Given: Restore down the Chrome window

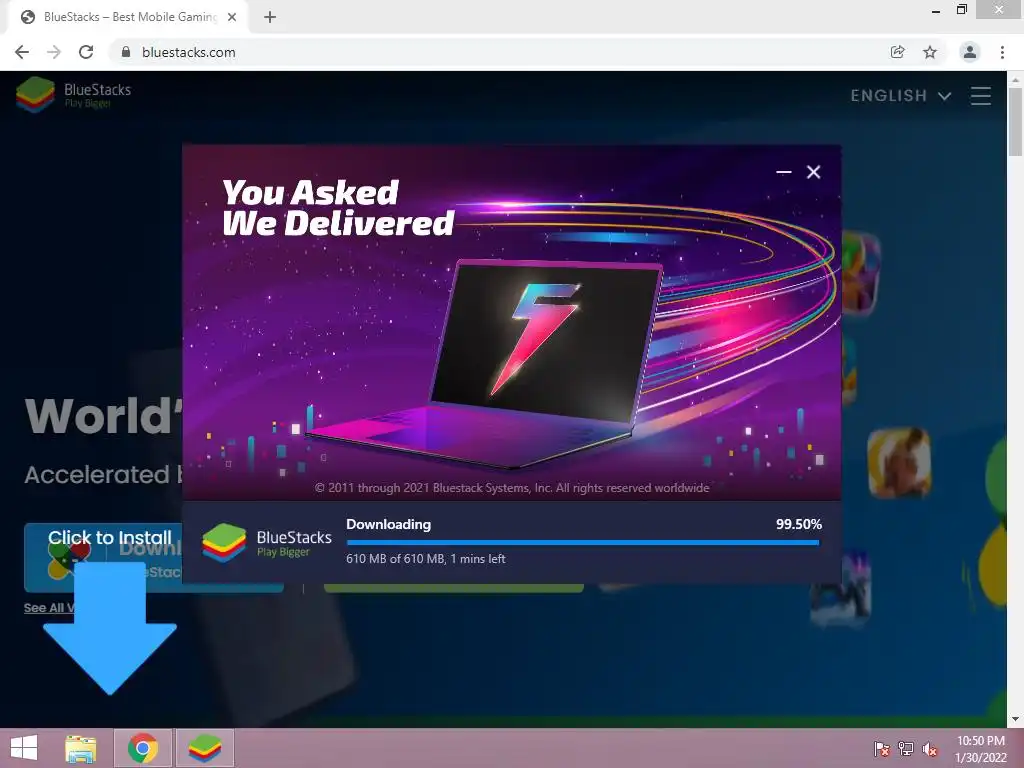Looking at the screenshot, I should (x=962, y=10).
